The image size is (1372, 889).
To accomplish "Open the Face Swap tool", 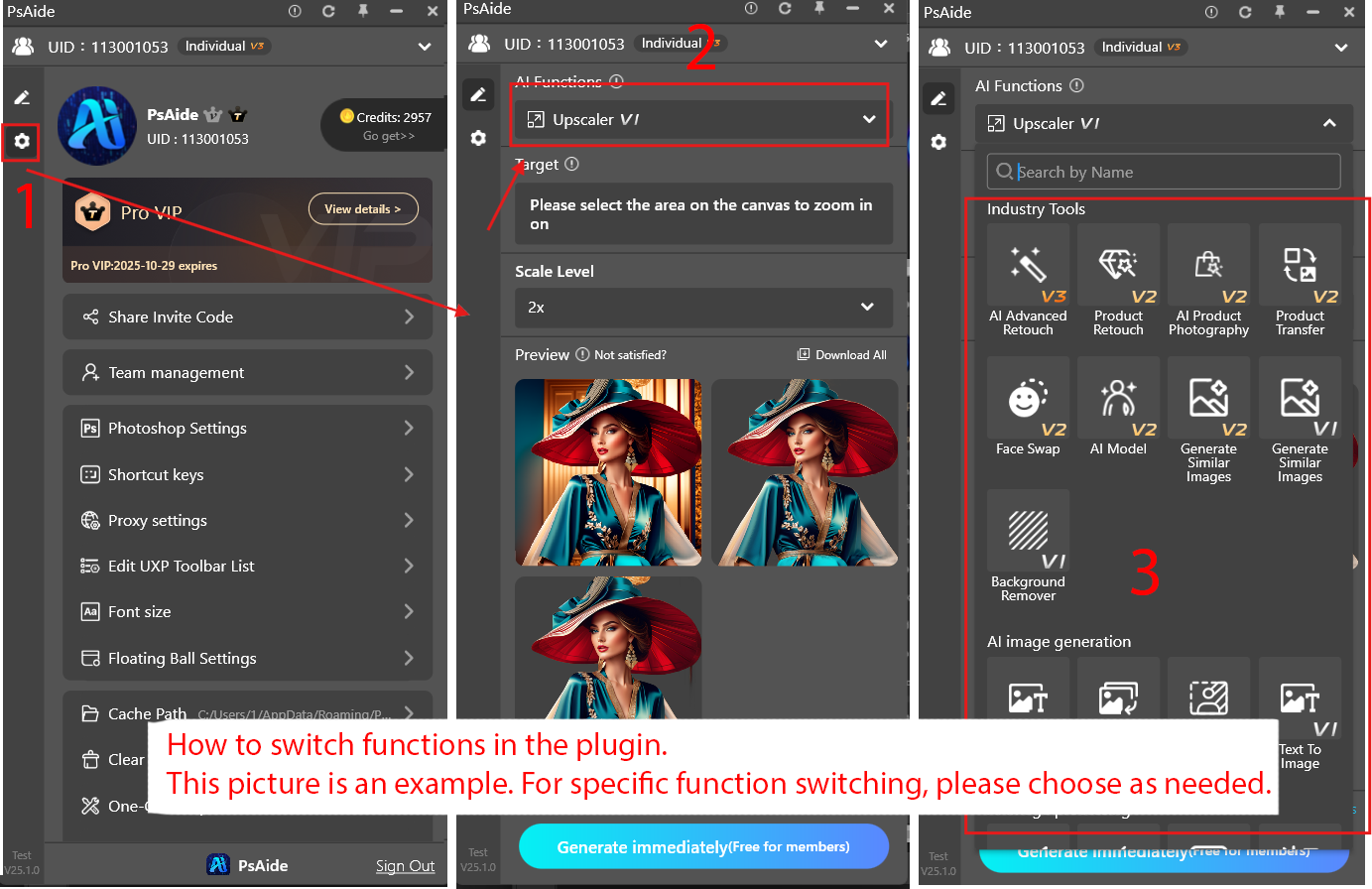I will 1028,409.
